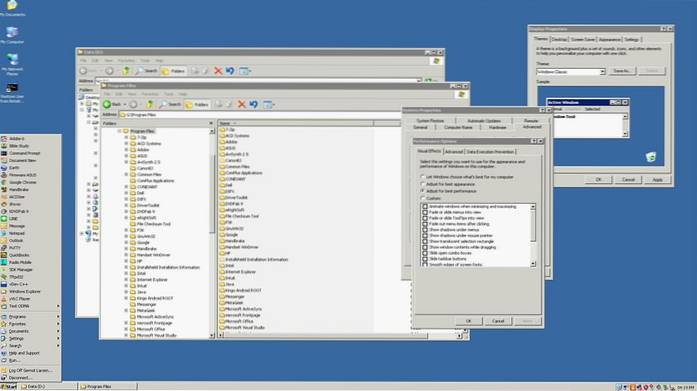
Task: Click Recycle Bin icon in theme sample preview
Action: [x=651, y=156]
